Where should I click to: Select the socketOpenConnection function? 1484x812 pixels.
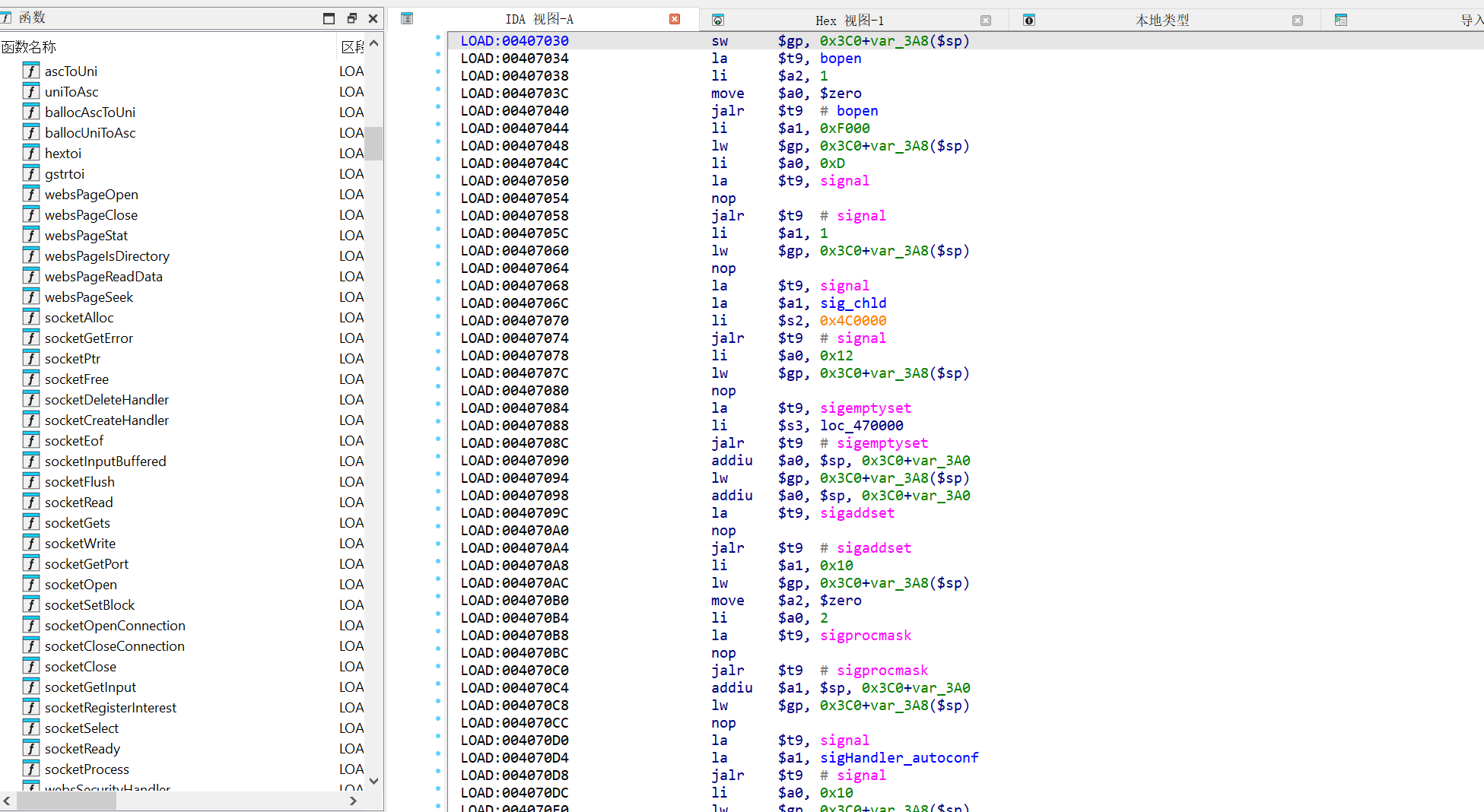tap(115, 625)
